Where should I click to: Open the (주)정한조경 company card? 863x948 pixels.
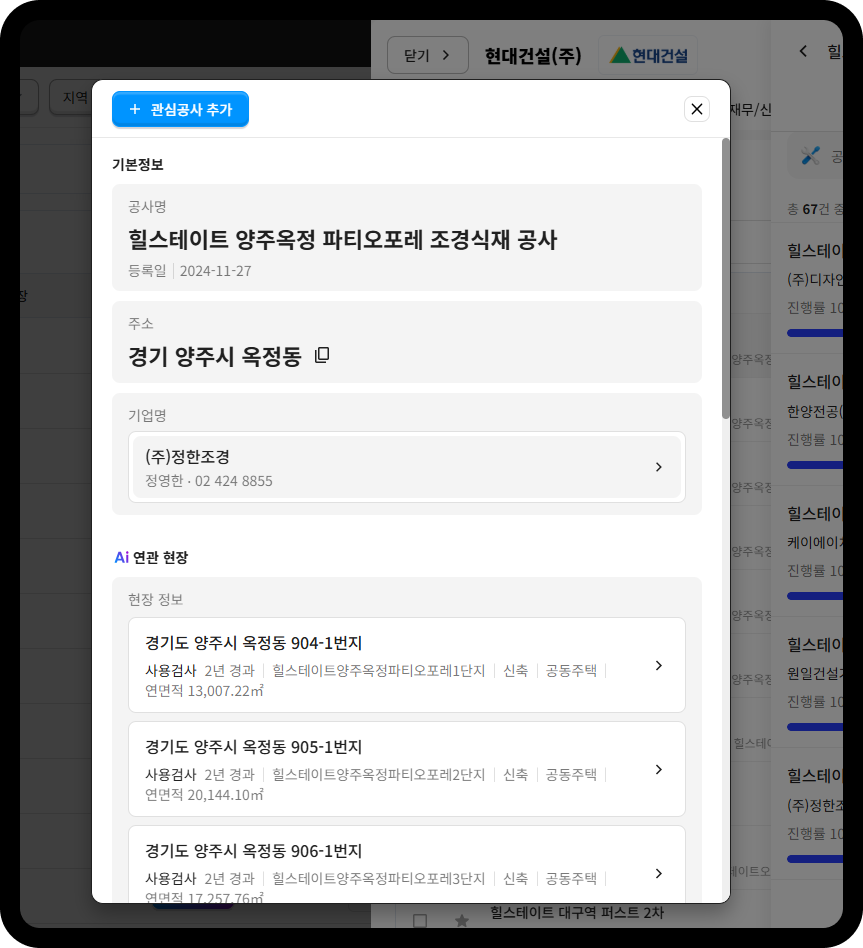pyautogui.click(x=406, y=467)
